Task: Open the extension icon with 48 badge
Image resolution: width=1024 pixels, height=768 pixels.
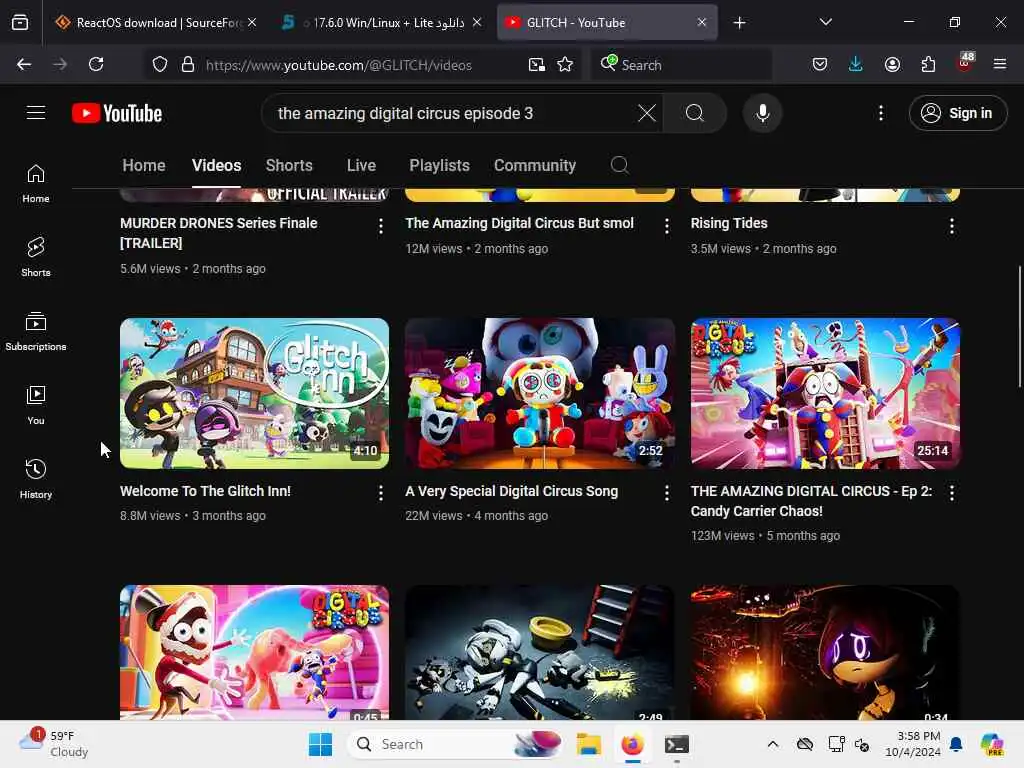Action: click(965, 63)
